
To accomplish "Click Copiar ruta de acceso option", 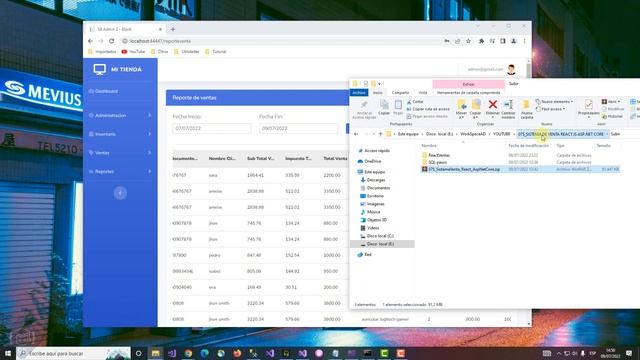I will (428, 109).
